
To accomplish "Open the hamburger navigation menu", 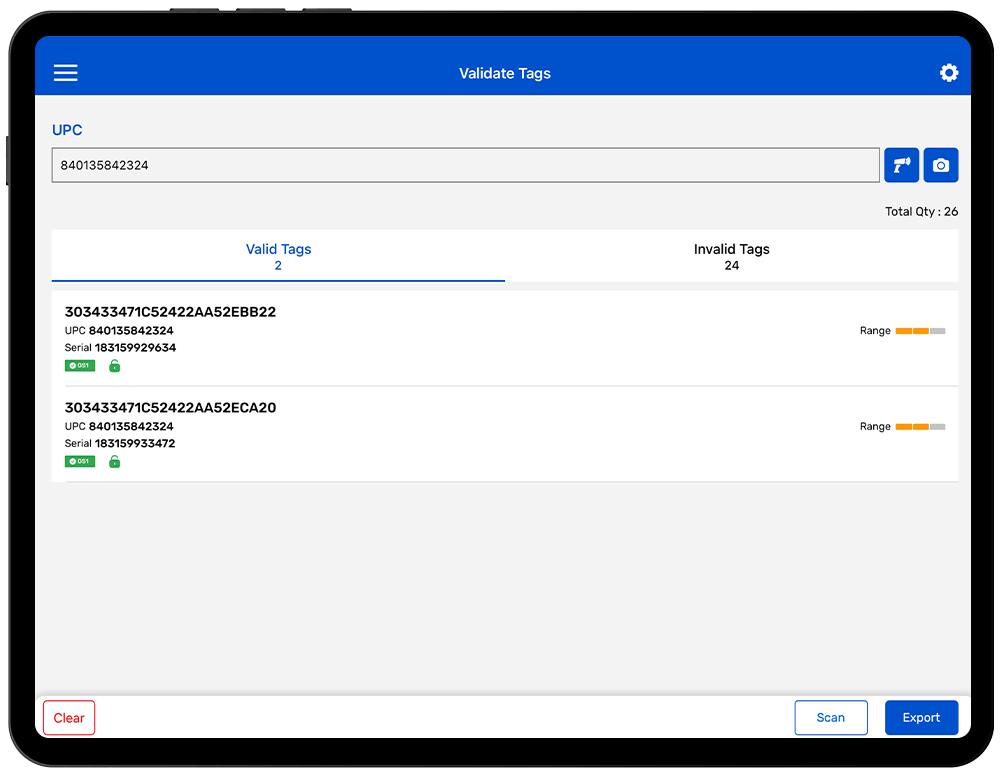I will coord(66,73).
